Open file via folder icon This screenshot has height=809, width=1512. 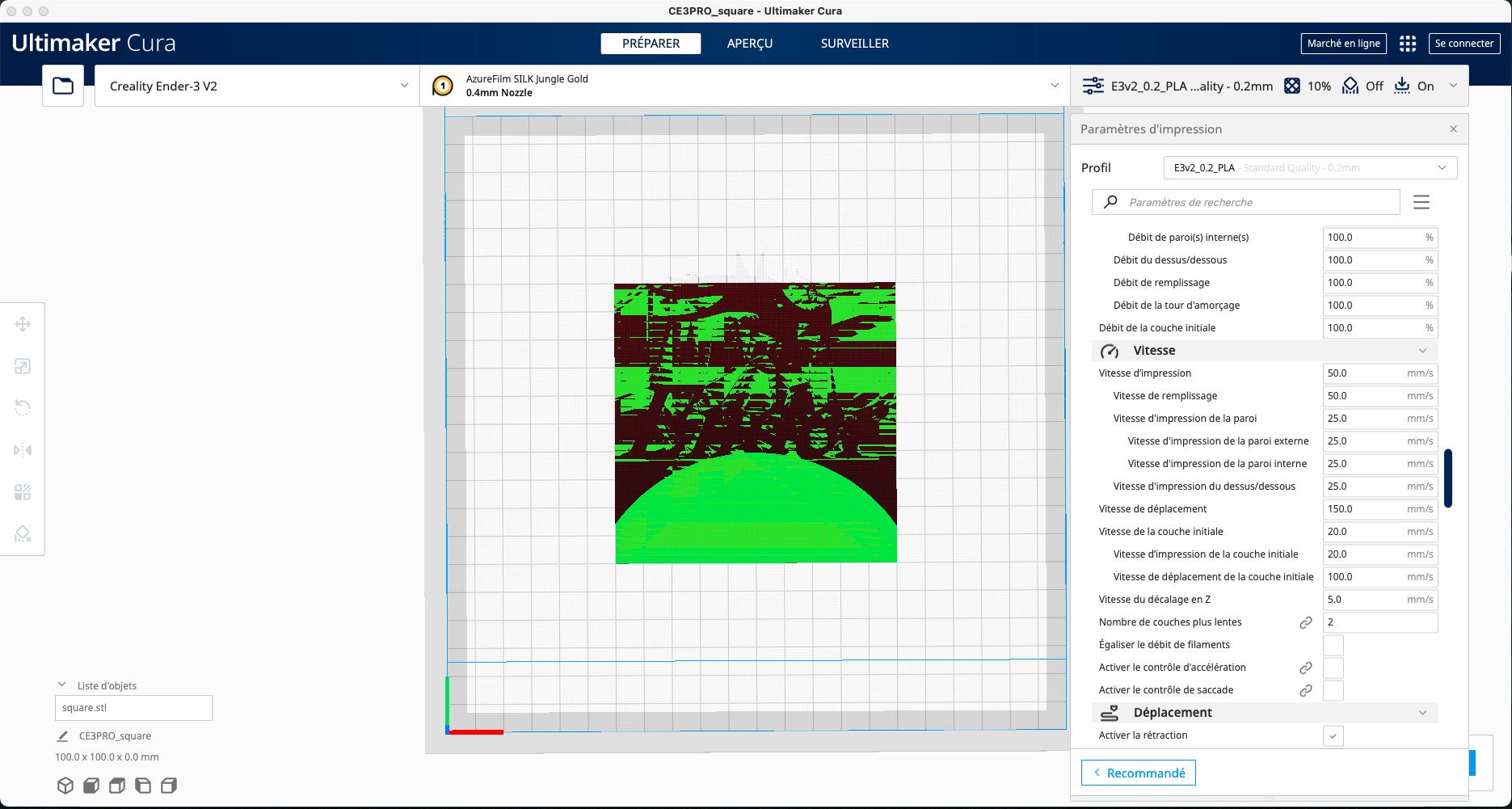point(63,86)
